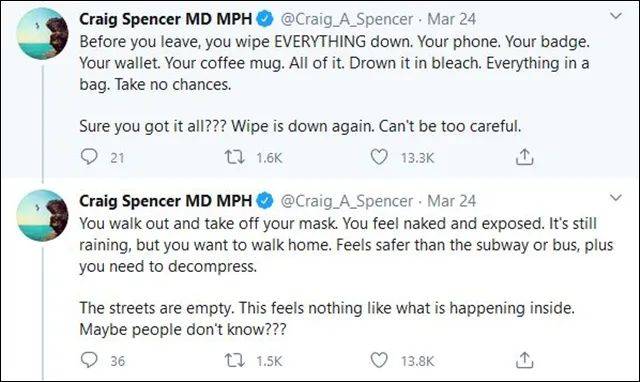This screenshot has width=640, height=382.
Task: Open Craig Spencer's avatar on first tweet
Action: pyautogui.click(x=42, y=33)
